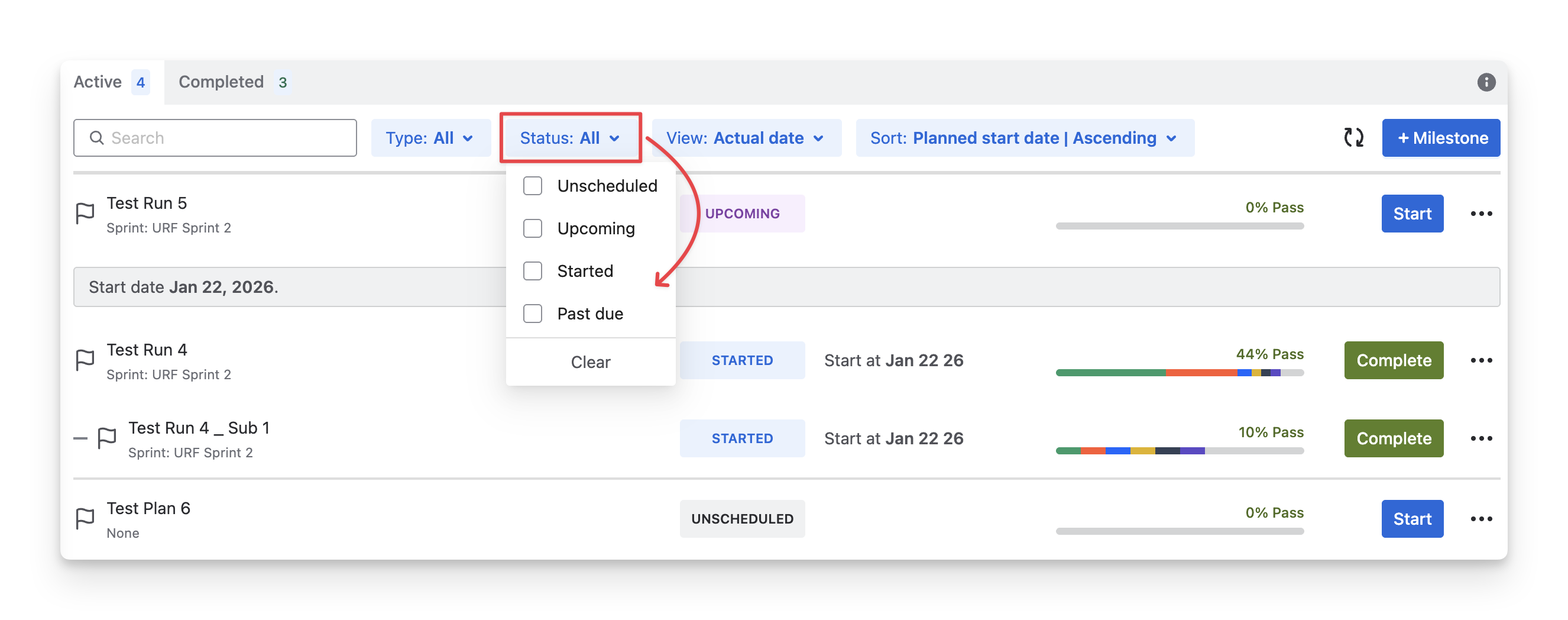Check the Unscheduled status filter
Viewport: 1568px width, 620px height.
tap(533, 186)
